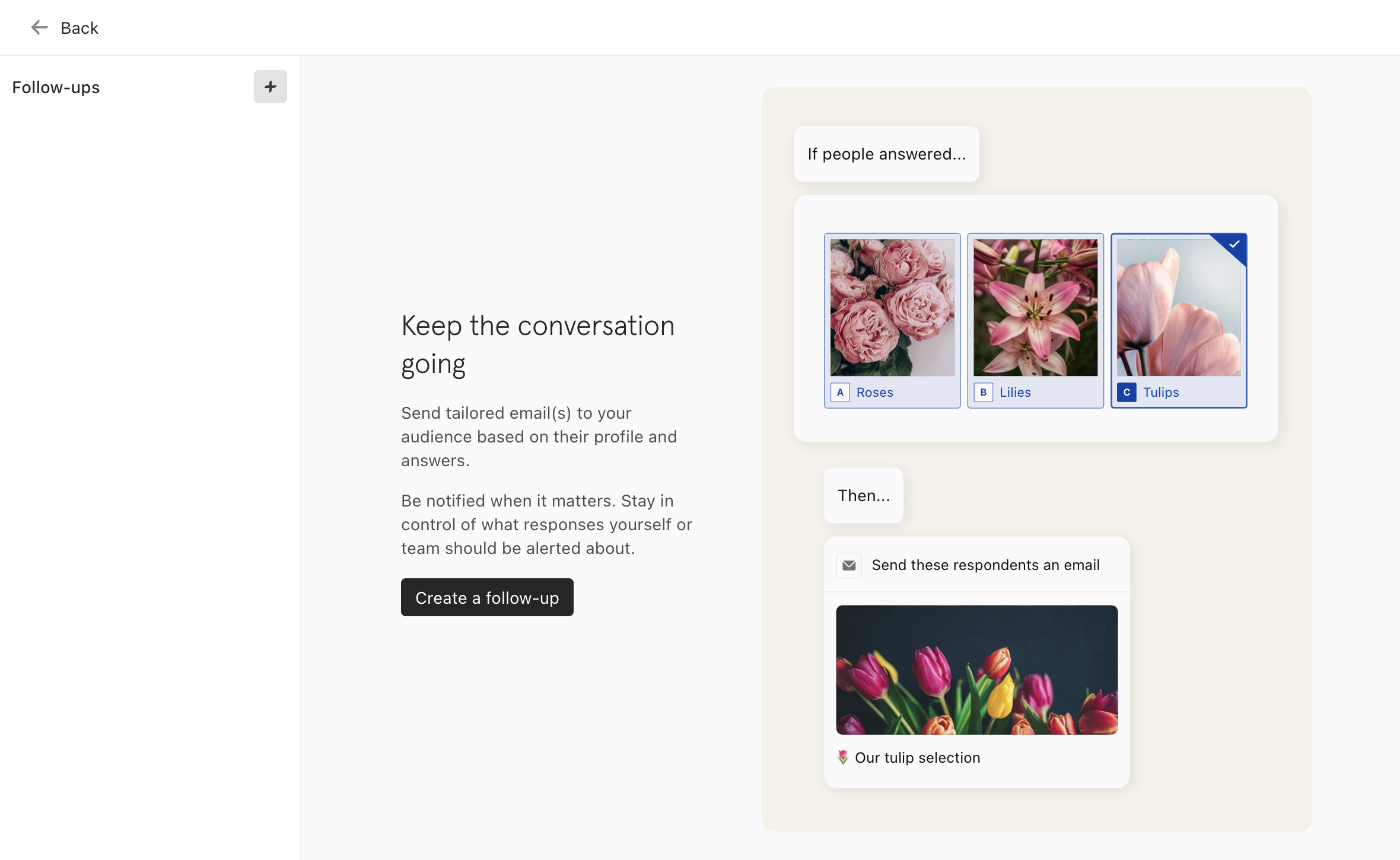Select the Roses image option

pyautogui.click(x=892, y=320)
